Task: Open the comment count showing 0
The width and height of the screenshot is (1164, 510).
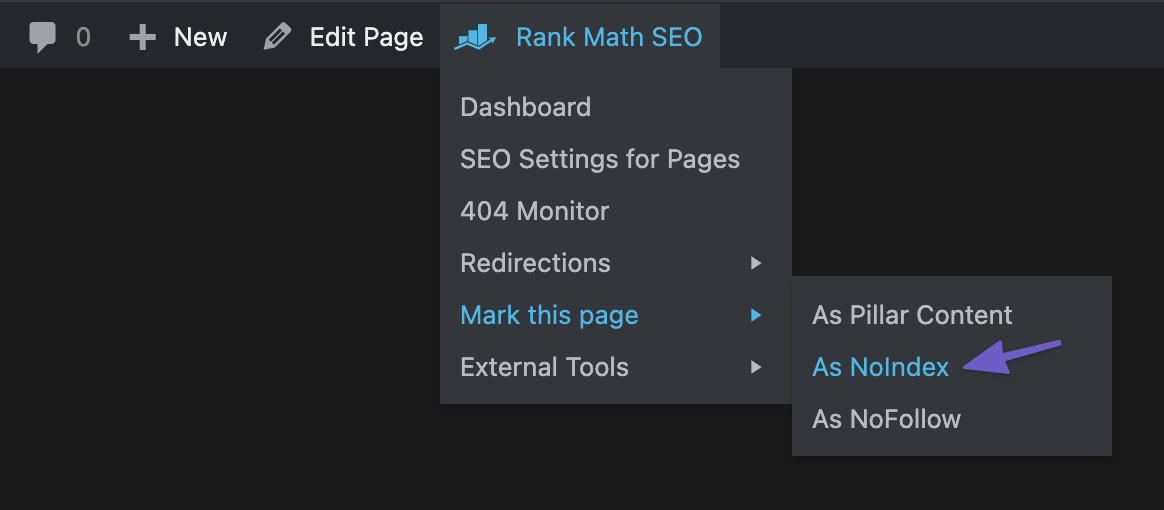Action: tap(83, 37)
